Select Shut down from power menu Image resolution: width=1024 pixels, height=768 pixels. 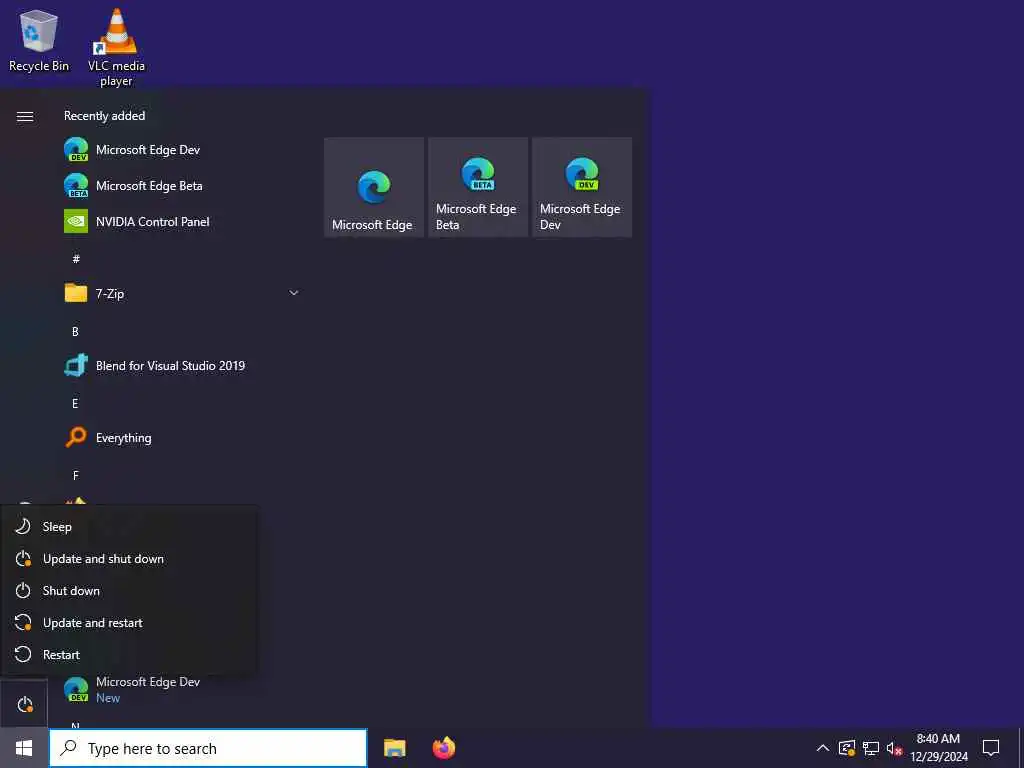[x=129, y=590]
